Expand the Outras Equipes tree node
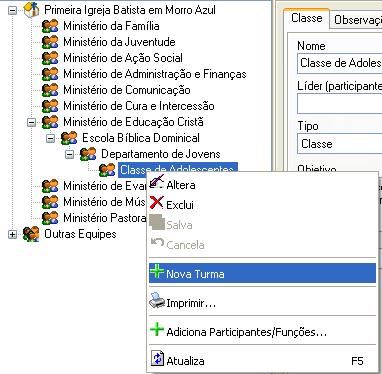The height and width of the screenshot is (374, 382). pyautogui.click(x=12, y=234)
